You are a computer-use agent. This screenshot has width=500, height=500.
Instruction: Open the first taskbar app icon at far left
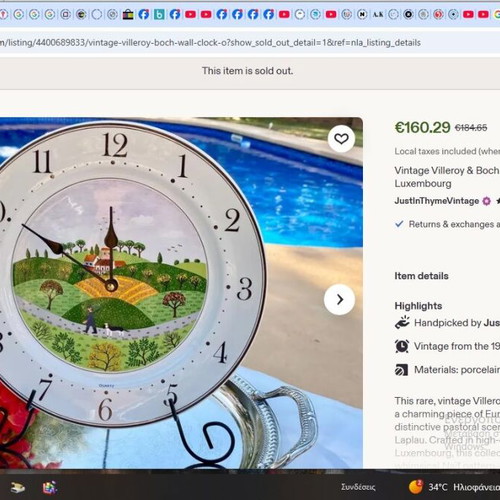(x=18, y=488)
